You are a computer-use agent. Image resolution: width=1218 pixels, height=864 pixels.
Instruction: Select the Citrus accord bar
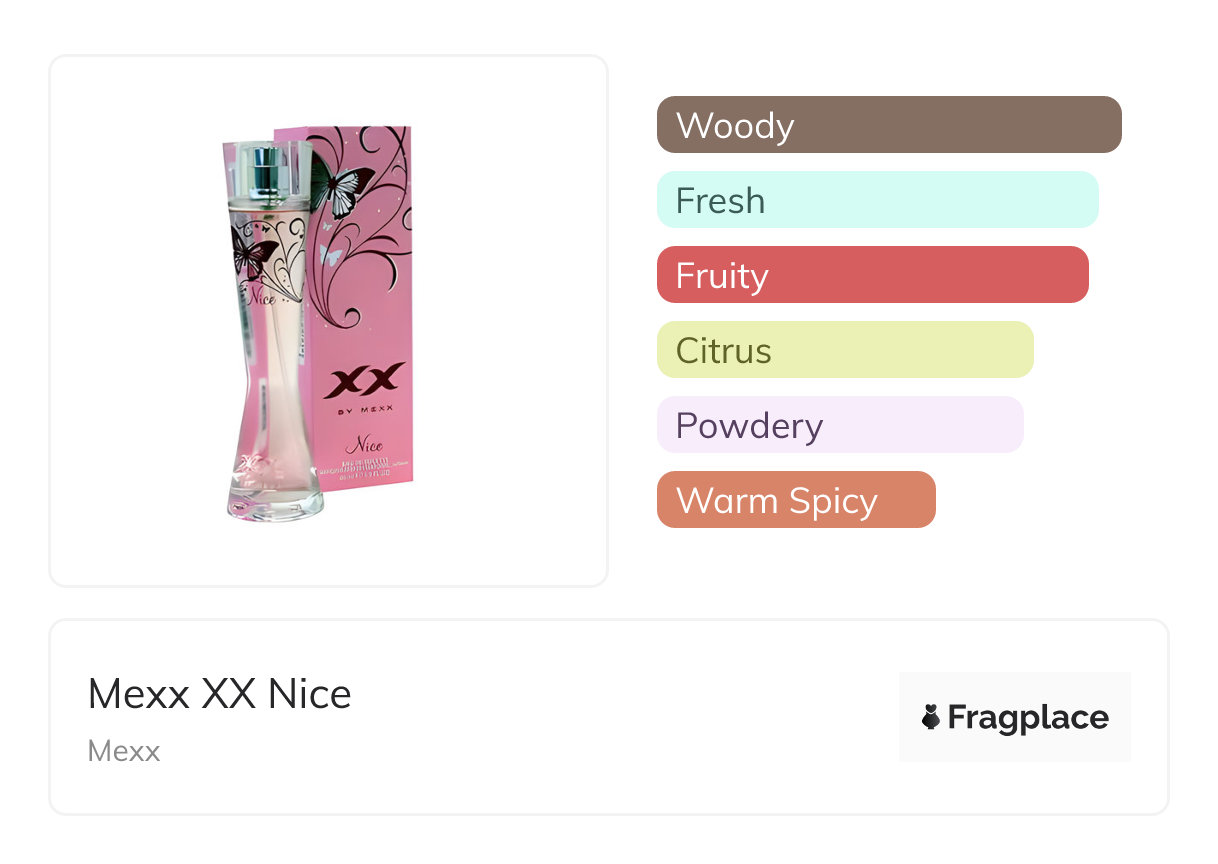point(844,350)
